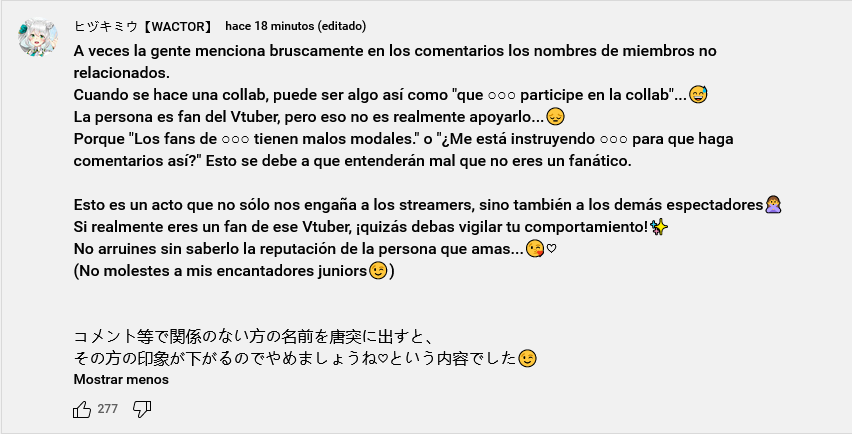The image size is (852, 434).
Task: Click the kissing face emoji after 'amas...'
Action: pyautogui.click(x=535, y=249)
